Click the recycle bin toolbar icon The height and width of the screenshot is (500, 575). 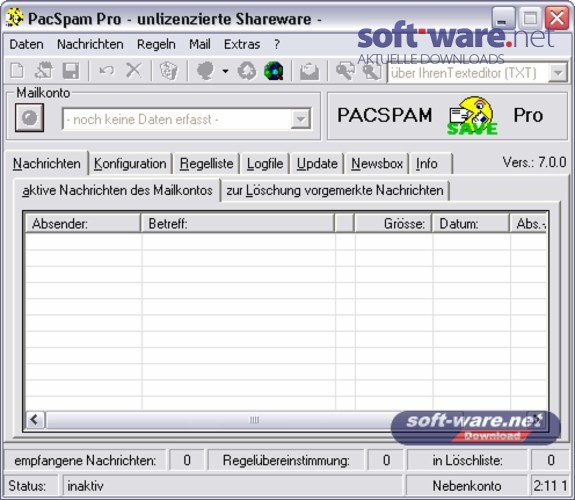coord(169,70)
